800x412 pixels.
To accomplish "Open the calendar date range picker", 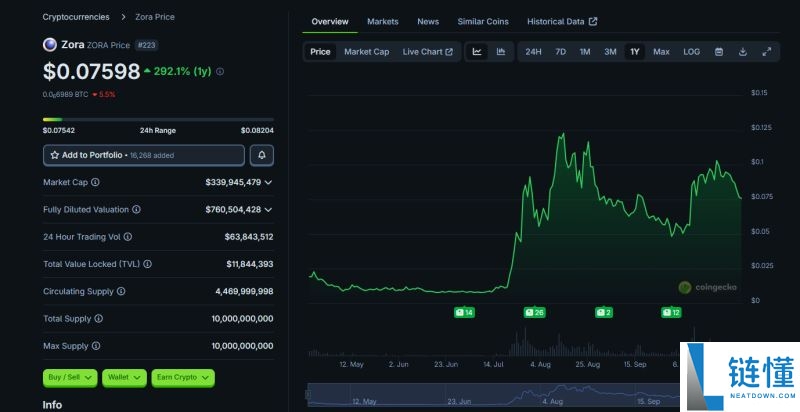I will tap(719, 52).
